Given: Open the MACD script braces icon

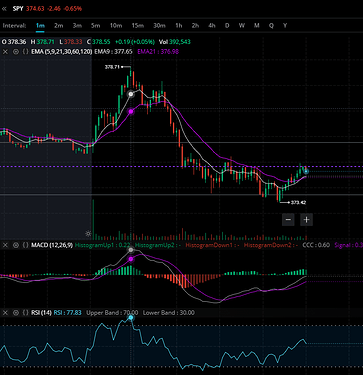Looking at the screenshot, I should [x=25, y=245].
